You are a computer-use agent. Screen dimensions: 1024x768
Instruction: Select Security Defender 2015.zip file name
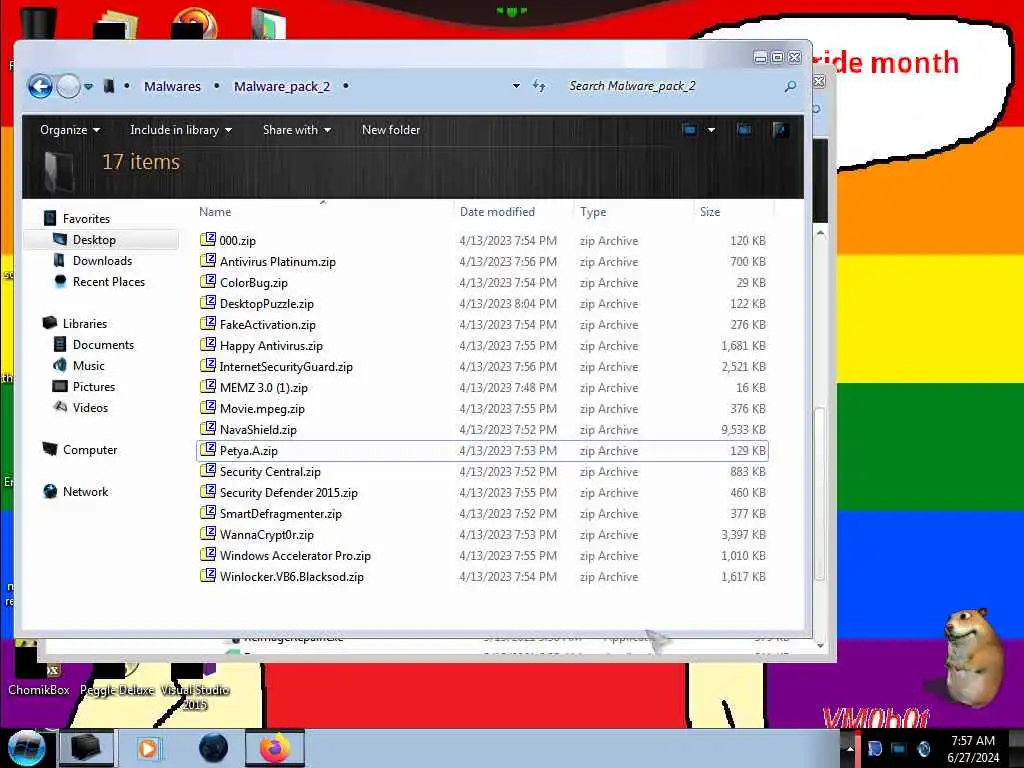click(289, 492)
